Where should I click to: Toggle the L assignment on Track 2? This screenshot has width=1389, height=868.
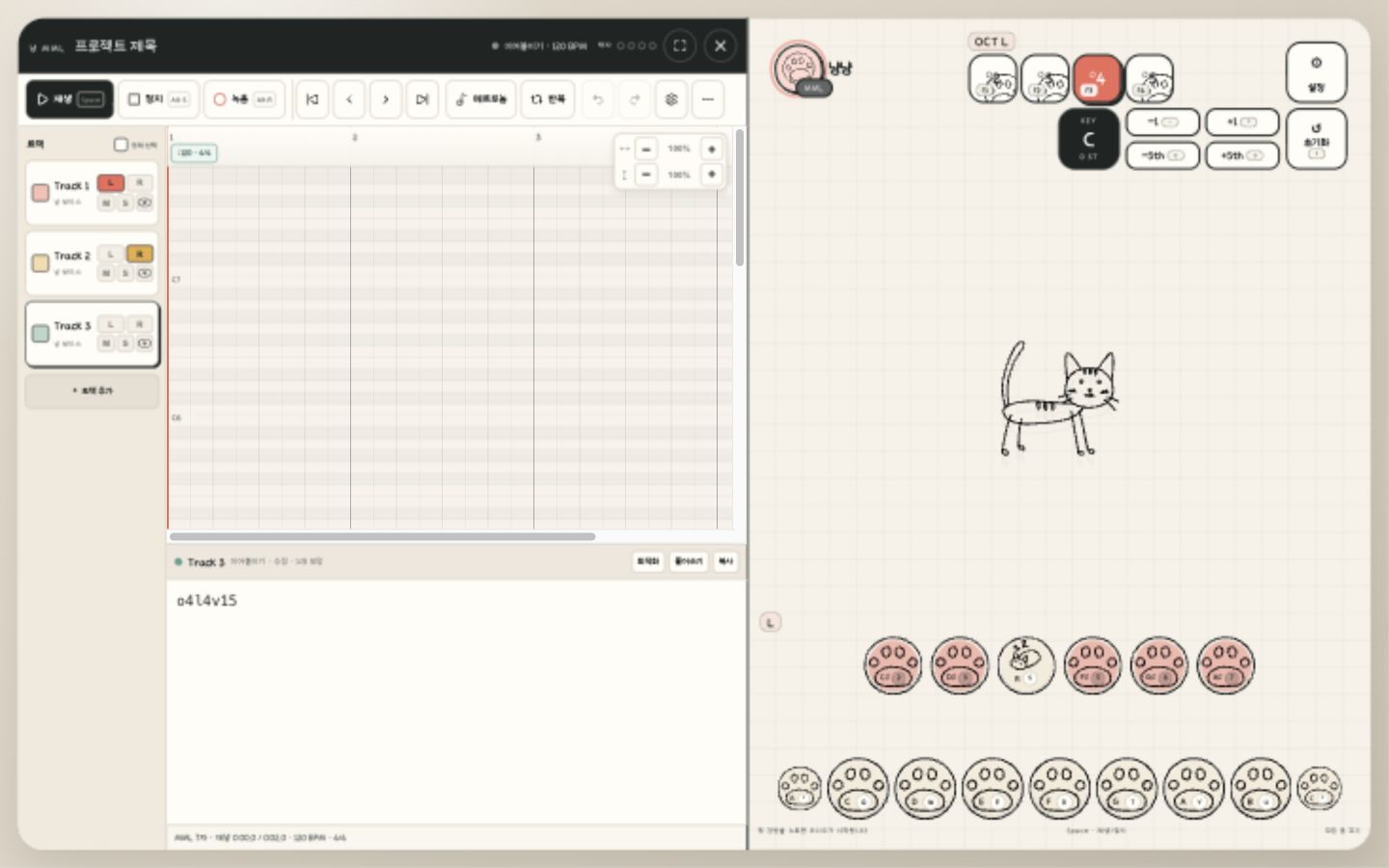tap(111, 254)
